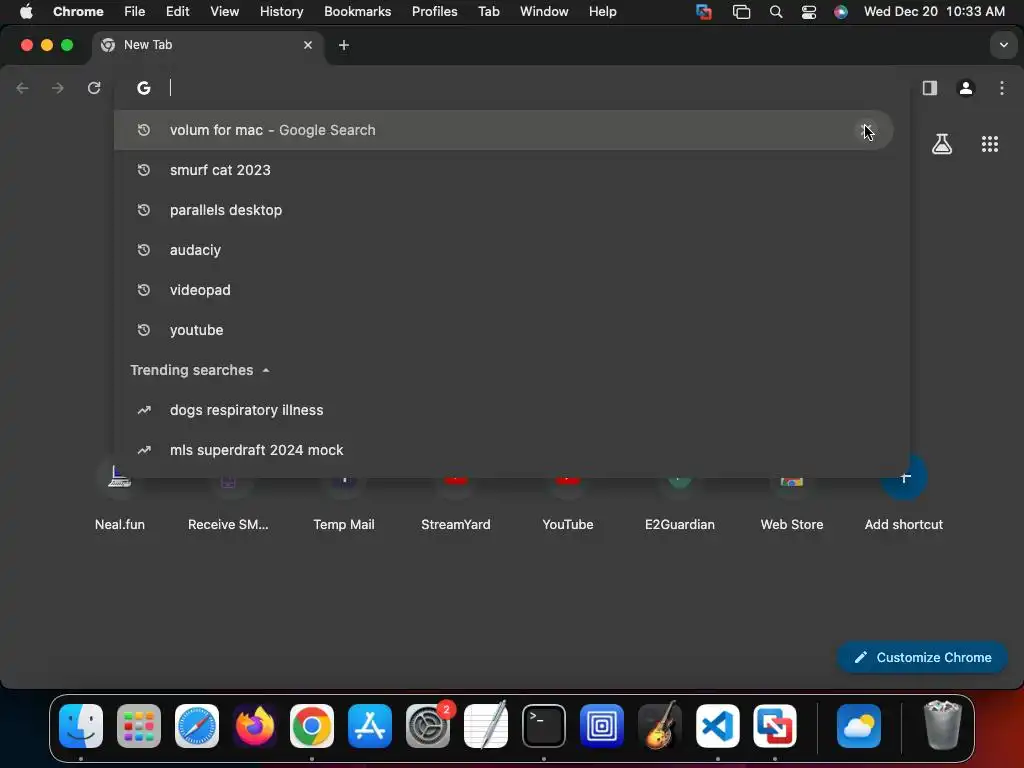Open the Edit menu
This screenshot has width=1024, height=768.
pos(177,11)
